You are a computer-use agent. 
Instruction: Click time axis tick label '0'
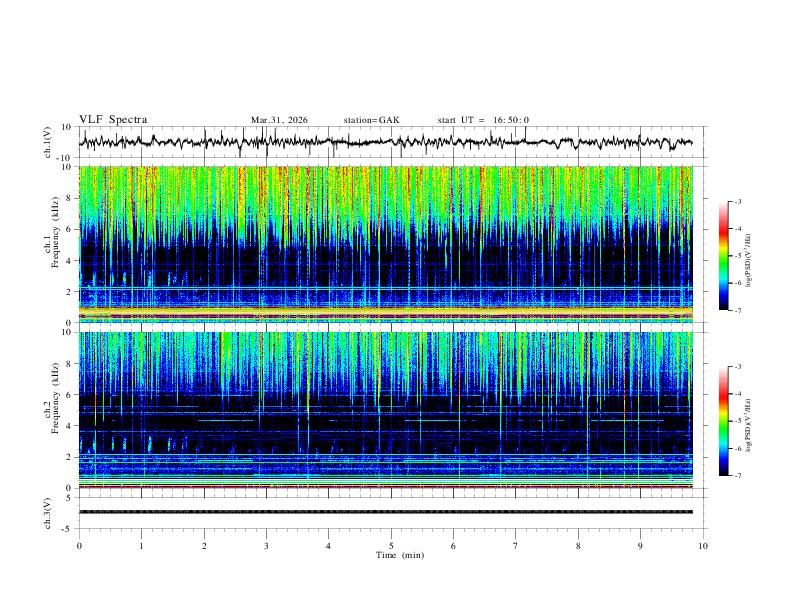click(79, 546)
